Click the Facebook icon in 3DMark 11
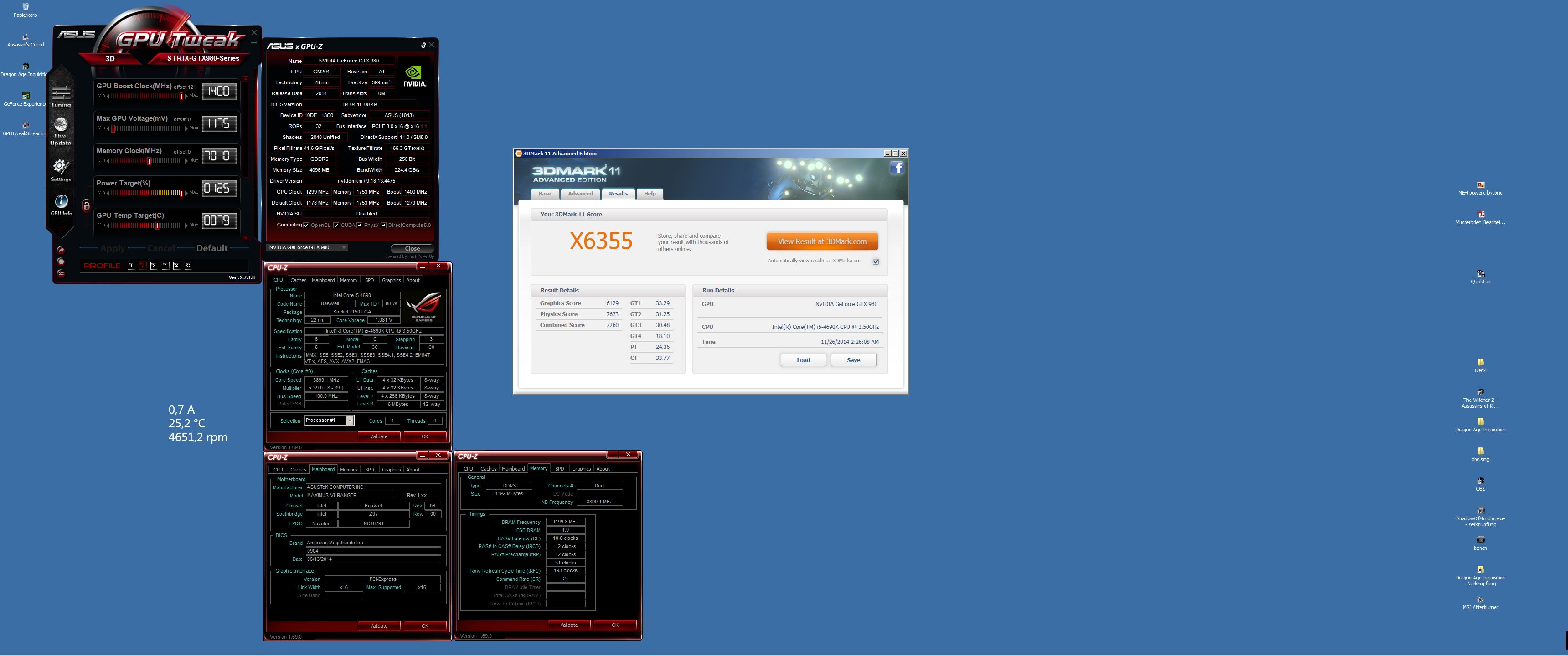Screen dimensions: 1568x656 click(x=897, y=168)
